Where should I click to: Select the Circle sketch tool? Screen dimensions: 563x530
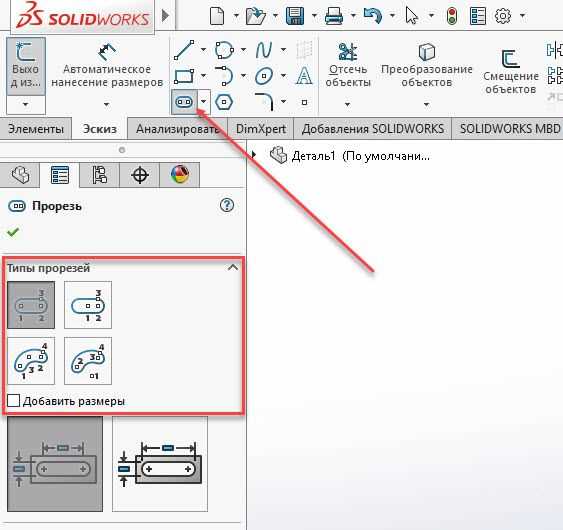[x=224, y=50]
